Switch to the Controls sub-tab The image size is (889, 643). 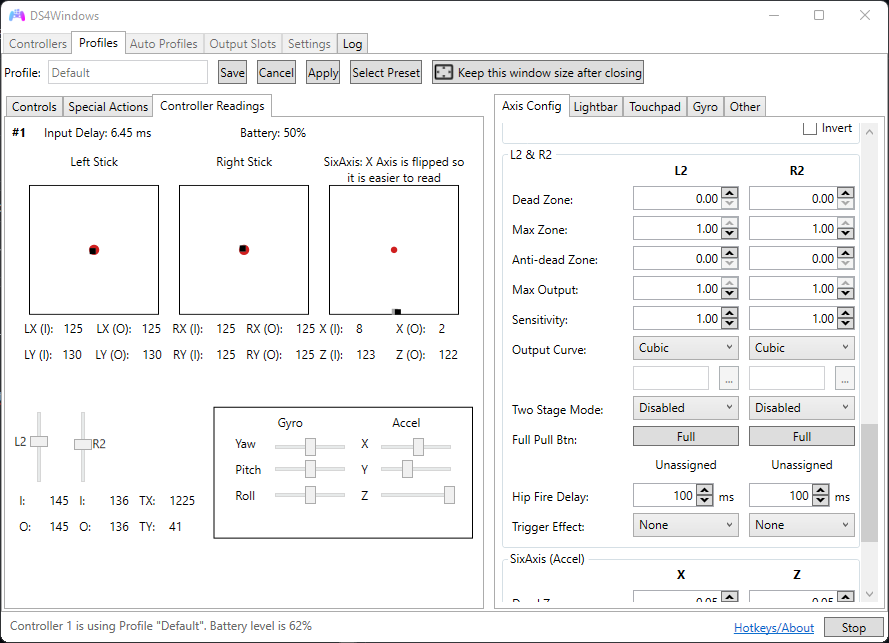34,107
